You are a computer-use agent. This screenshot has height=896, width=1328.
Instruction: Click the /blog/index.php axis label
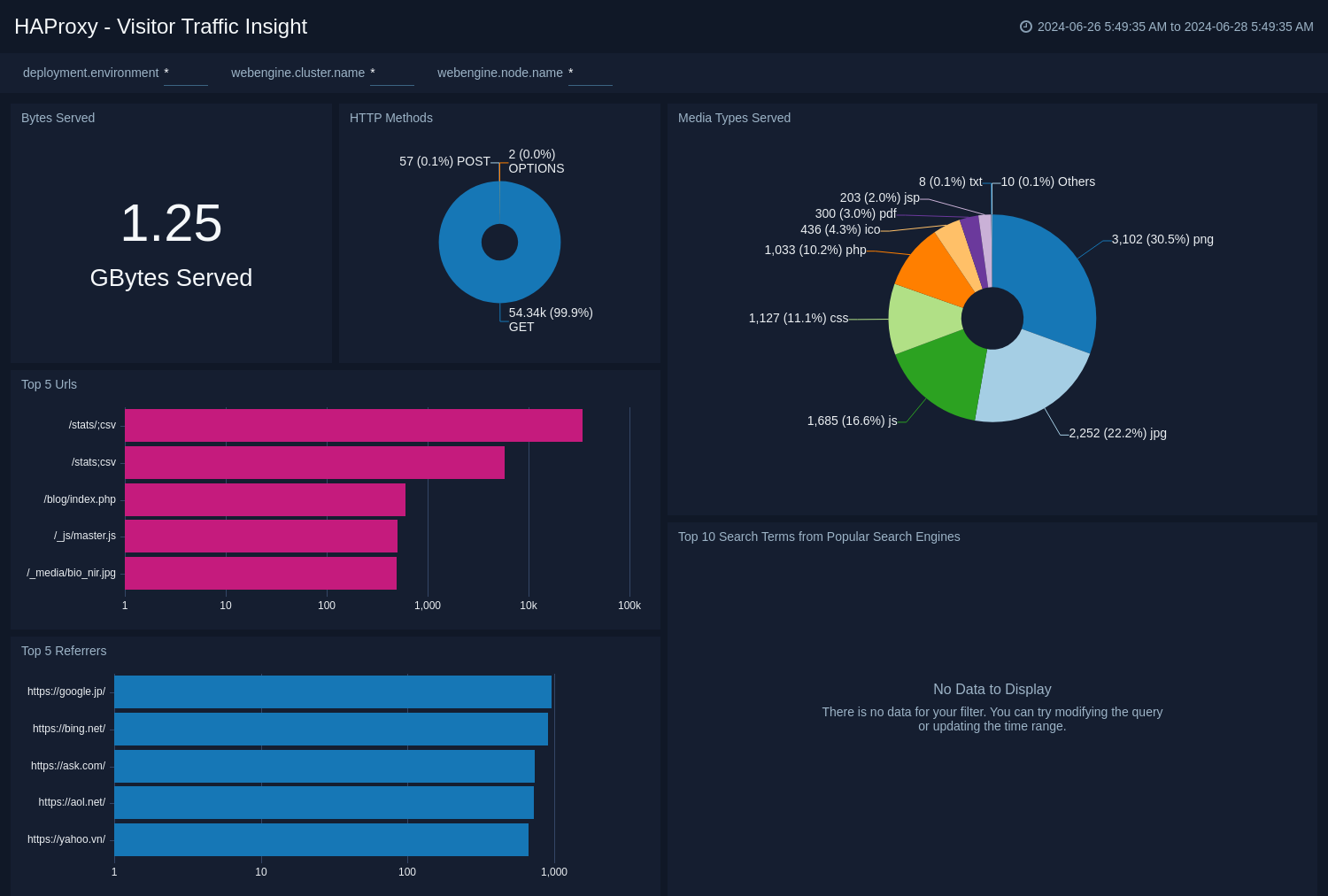coord(80,499)
